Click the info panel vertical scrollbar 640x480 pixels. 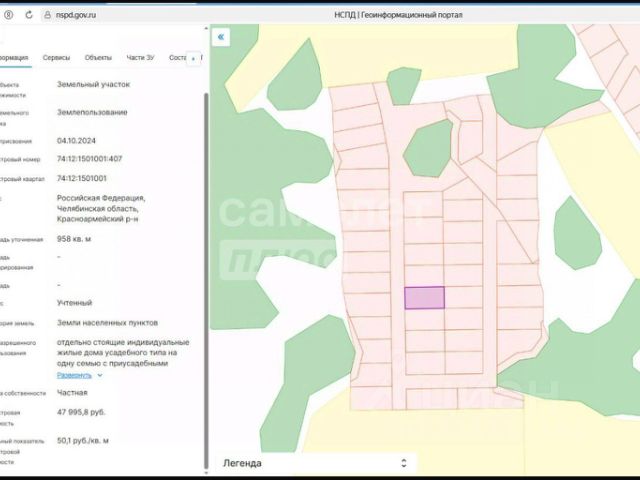(x=206, y=281)
